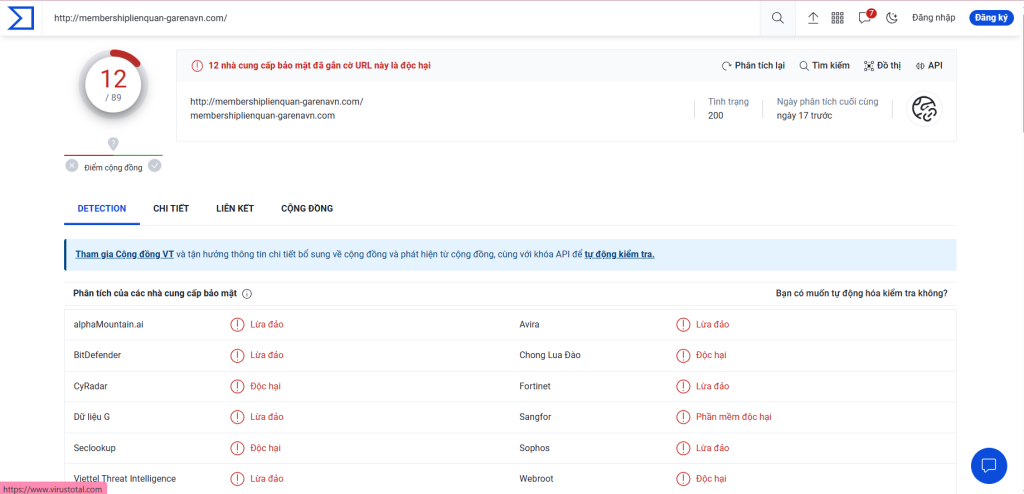
Task: Click warning icon in BitDefender row
Action: click(x=237, y=355)
